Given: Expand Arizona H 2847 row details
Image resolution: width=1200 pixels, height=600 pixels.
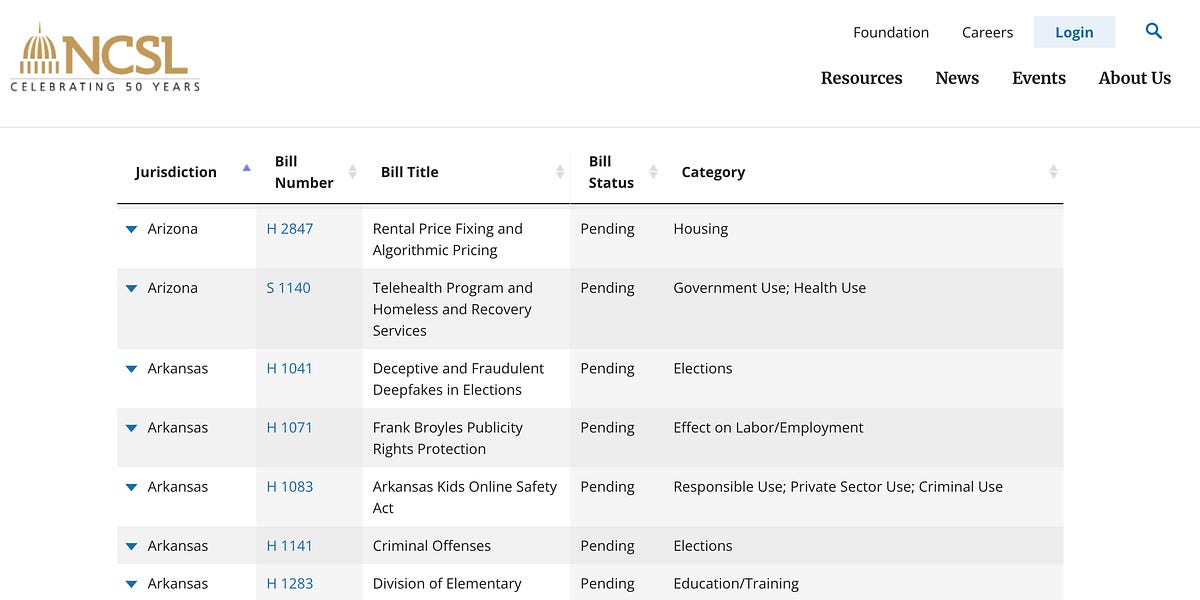Looking at the screenshot, I should point(131,229).
